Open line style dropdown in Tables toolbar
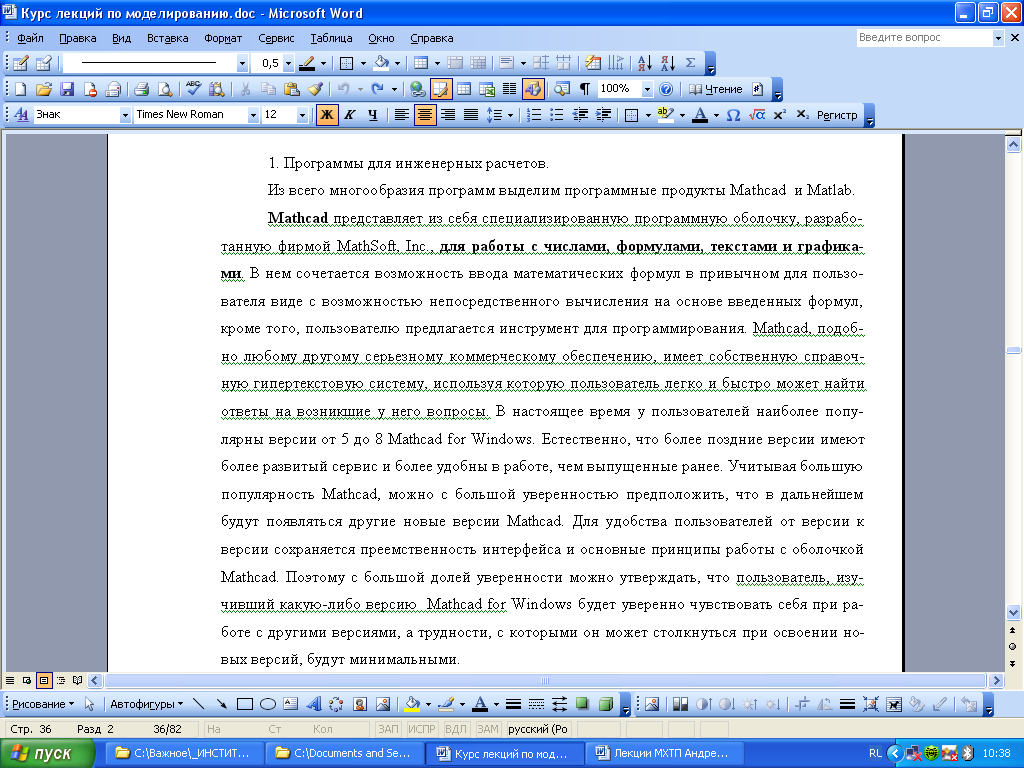1024x768 pixels. [x=242, y=63]
